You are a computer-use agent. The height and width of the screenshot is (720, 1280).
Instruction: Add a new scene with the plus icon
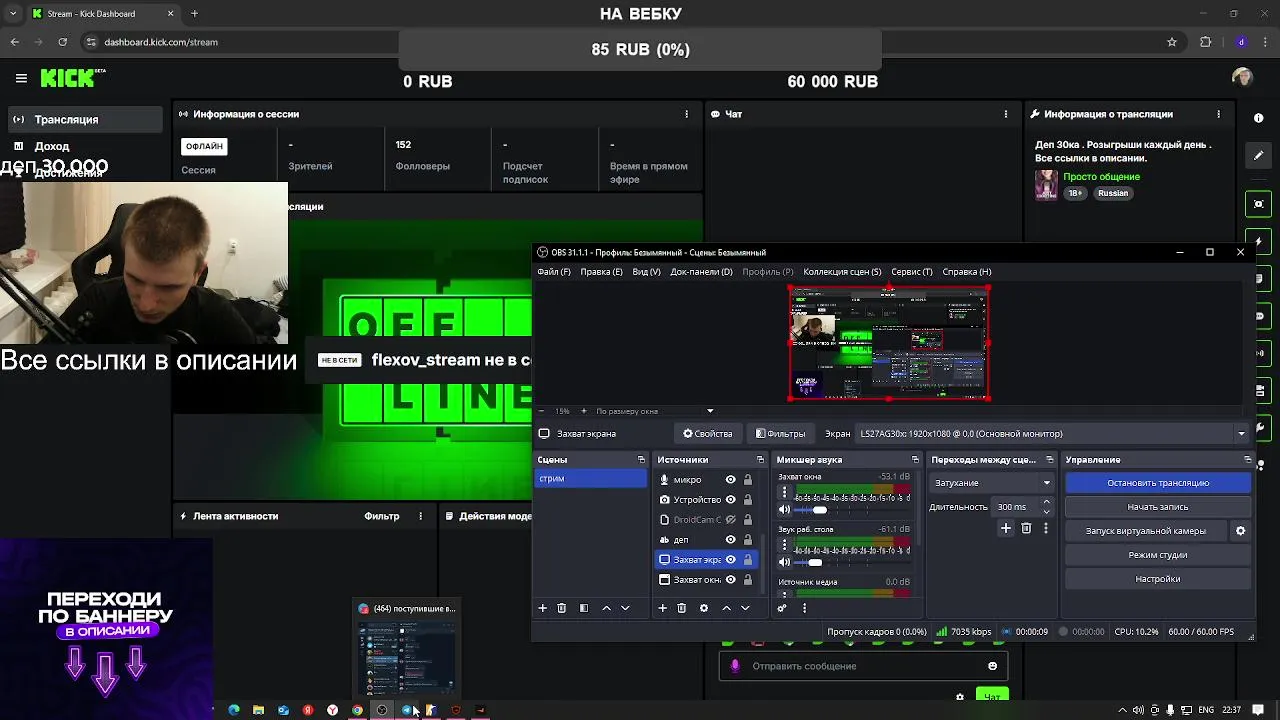543,608
